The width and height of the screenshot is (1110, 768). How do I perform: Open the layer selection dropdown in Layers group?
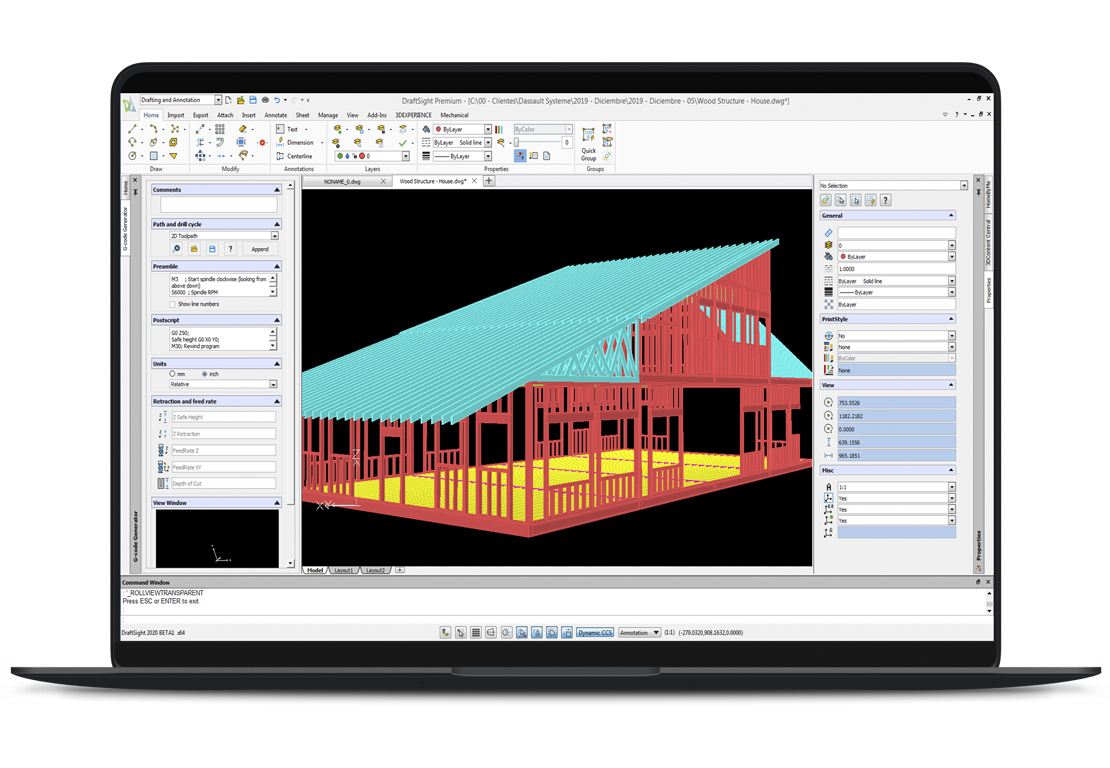point(406,156)
